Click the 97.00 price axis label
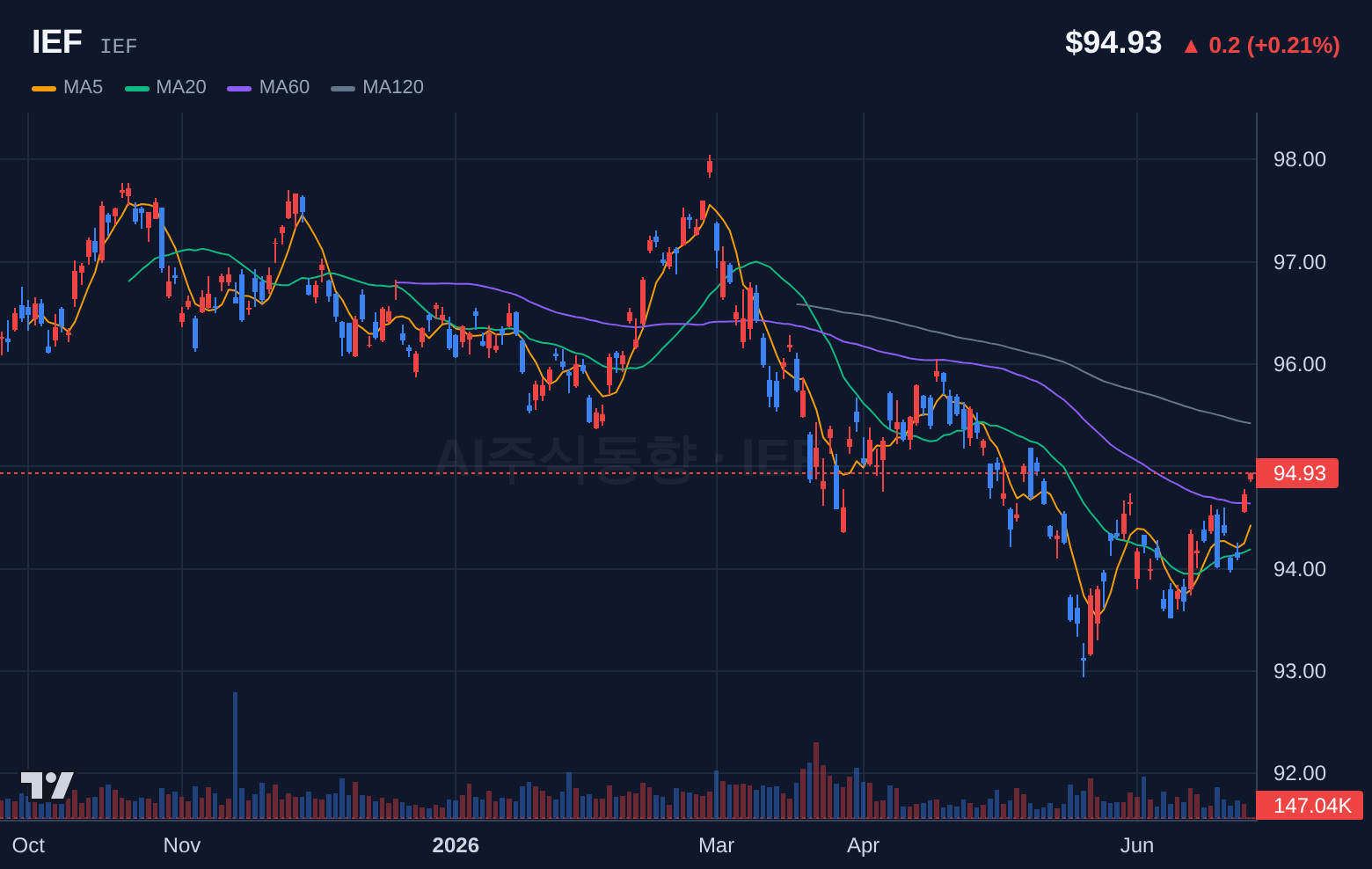 point(1300,262)
